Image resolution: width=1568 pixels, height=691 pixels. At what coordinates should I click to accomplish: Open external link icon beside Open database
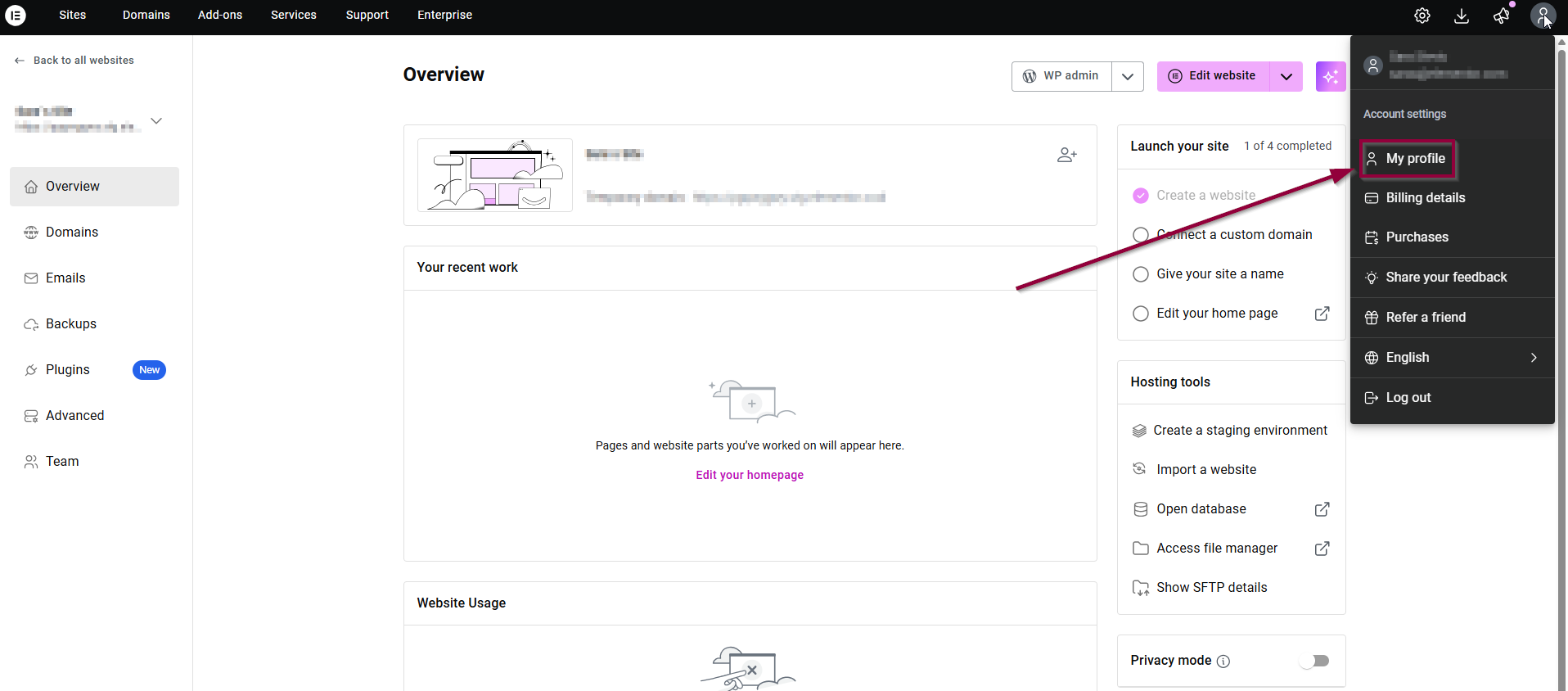[x=1322, y=509]
